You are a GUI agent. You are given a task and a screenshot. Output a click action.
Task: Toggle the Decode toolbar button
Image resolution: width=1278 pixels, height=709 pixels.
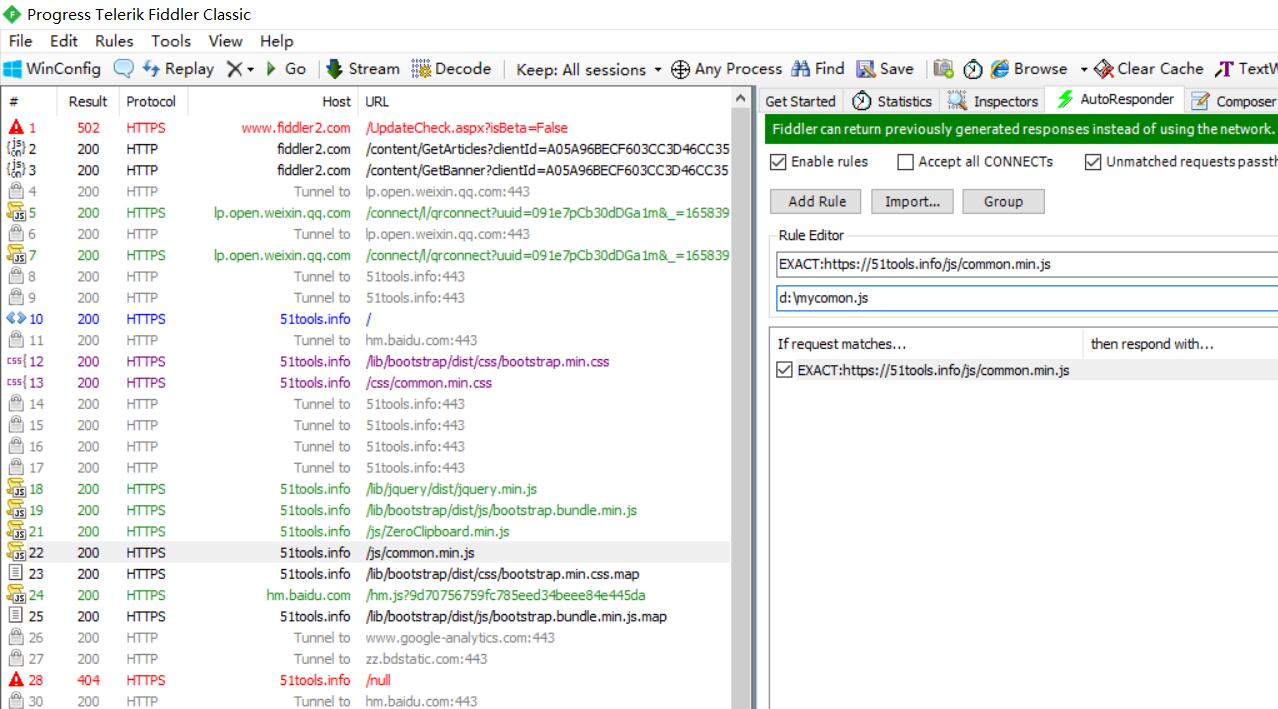(421, 69)
